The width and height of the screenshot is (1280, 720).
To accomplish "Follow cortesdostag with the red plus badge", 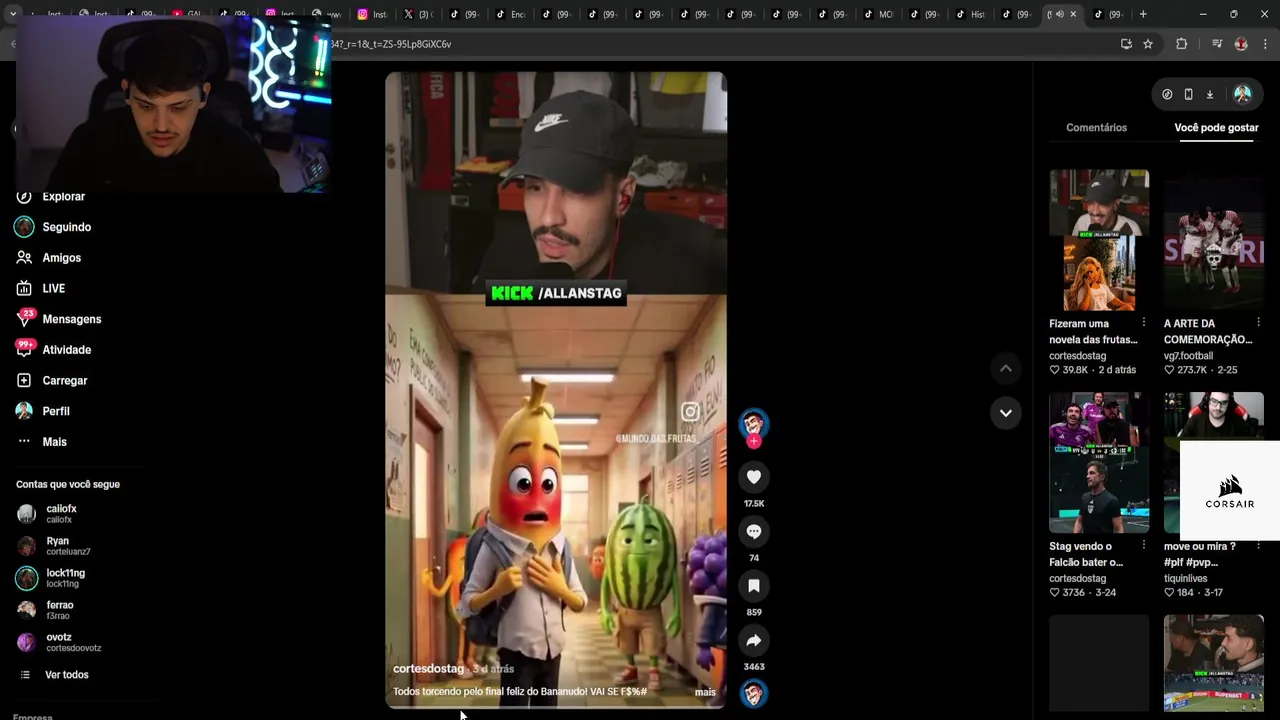I will coord(754,441).
